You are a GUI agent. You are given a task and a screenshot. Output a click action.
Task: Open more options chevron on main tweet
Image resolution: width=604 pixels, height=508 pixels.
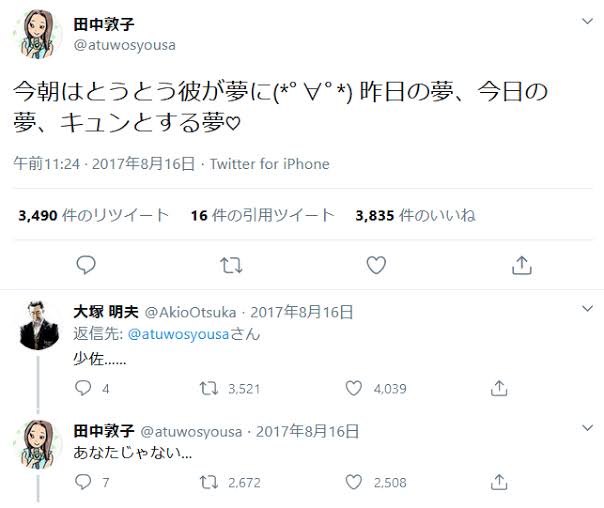click(584, 21)
